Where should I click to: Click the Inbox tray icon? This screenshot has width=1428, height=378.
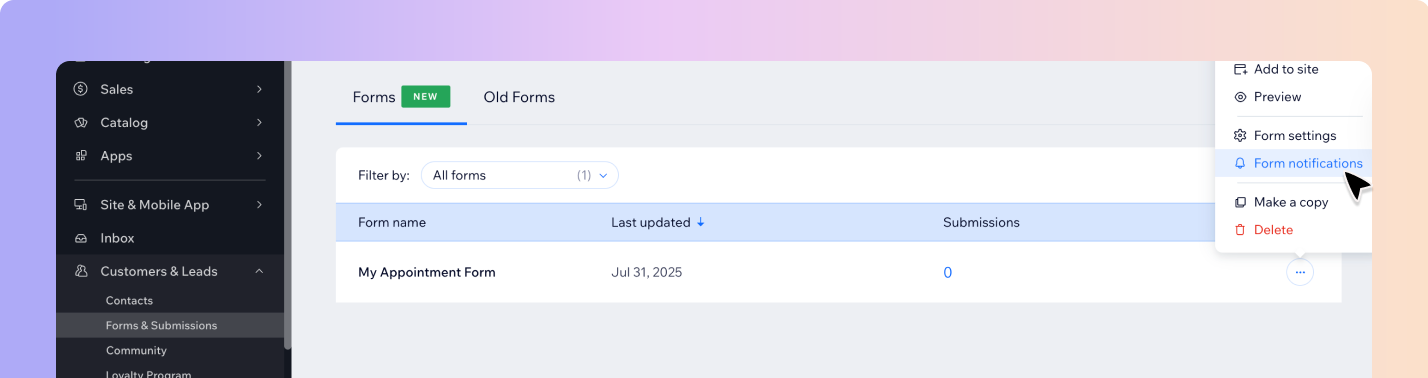(81, 238)
